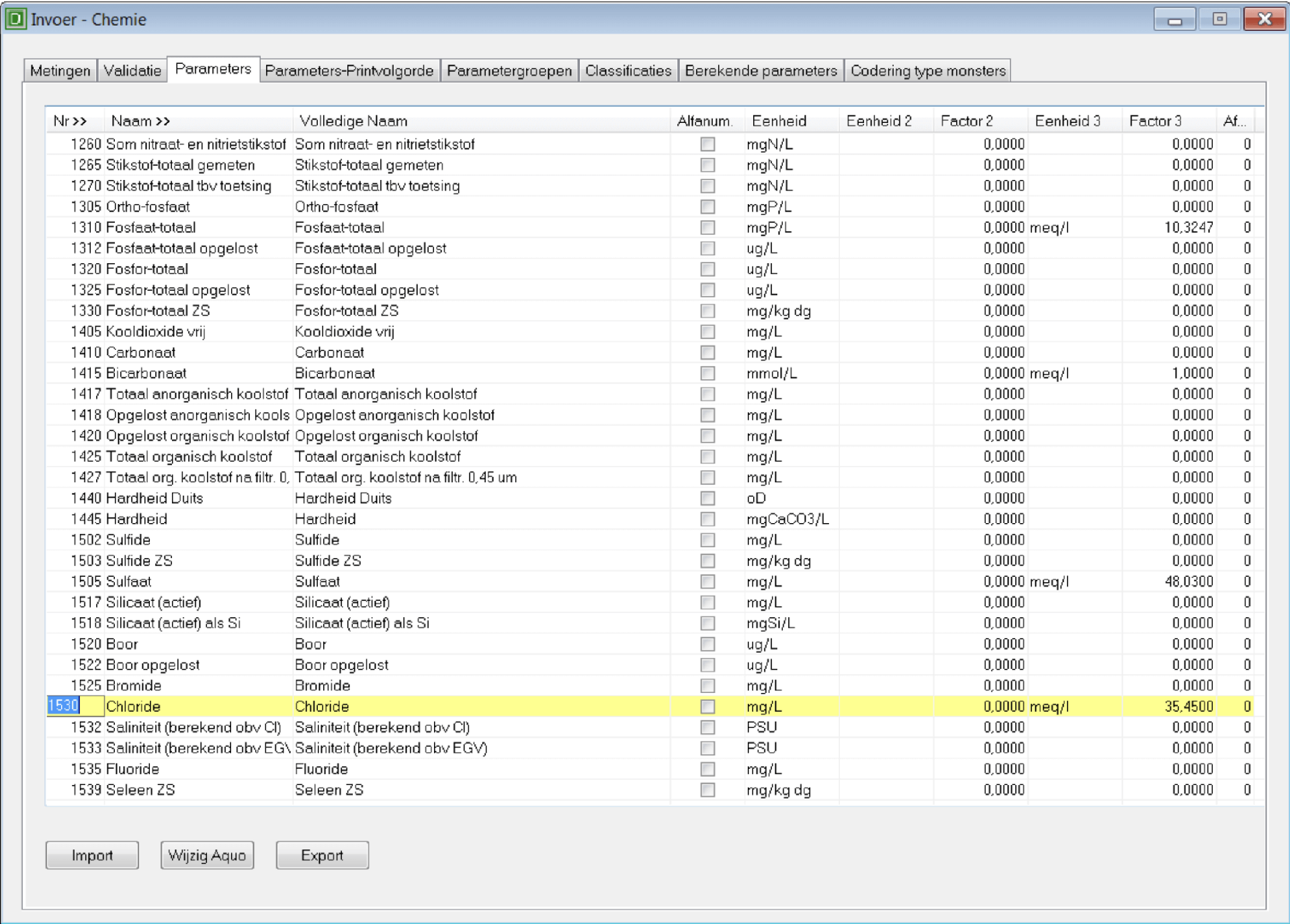Click the Volledige Naam column header

(x=481, y=121)
